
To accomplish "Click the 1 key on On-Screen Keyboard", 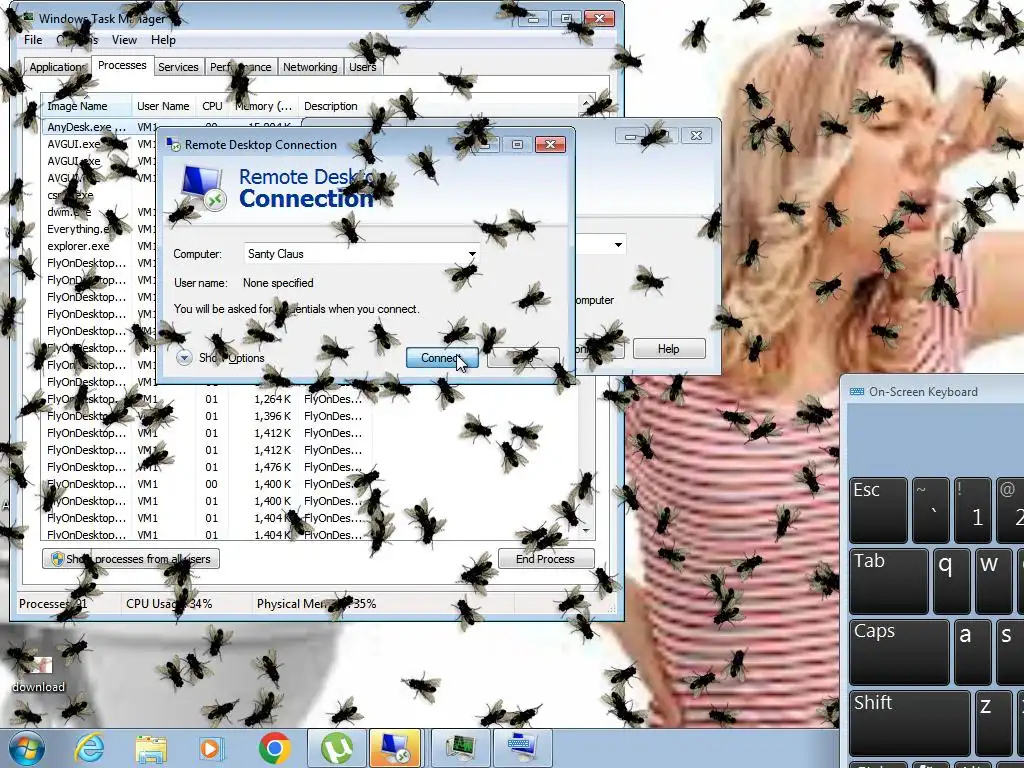I will point(972,511).
